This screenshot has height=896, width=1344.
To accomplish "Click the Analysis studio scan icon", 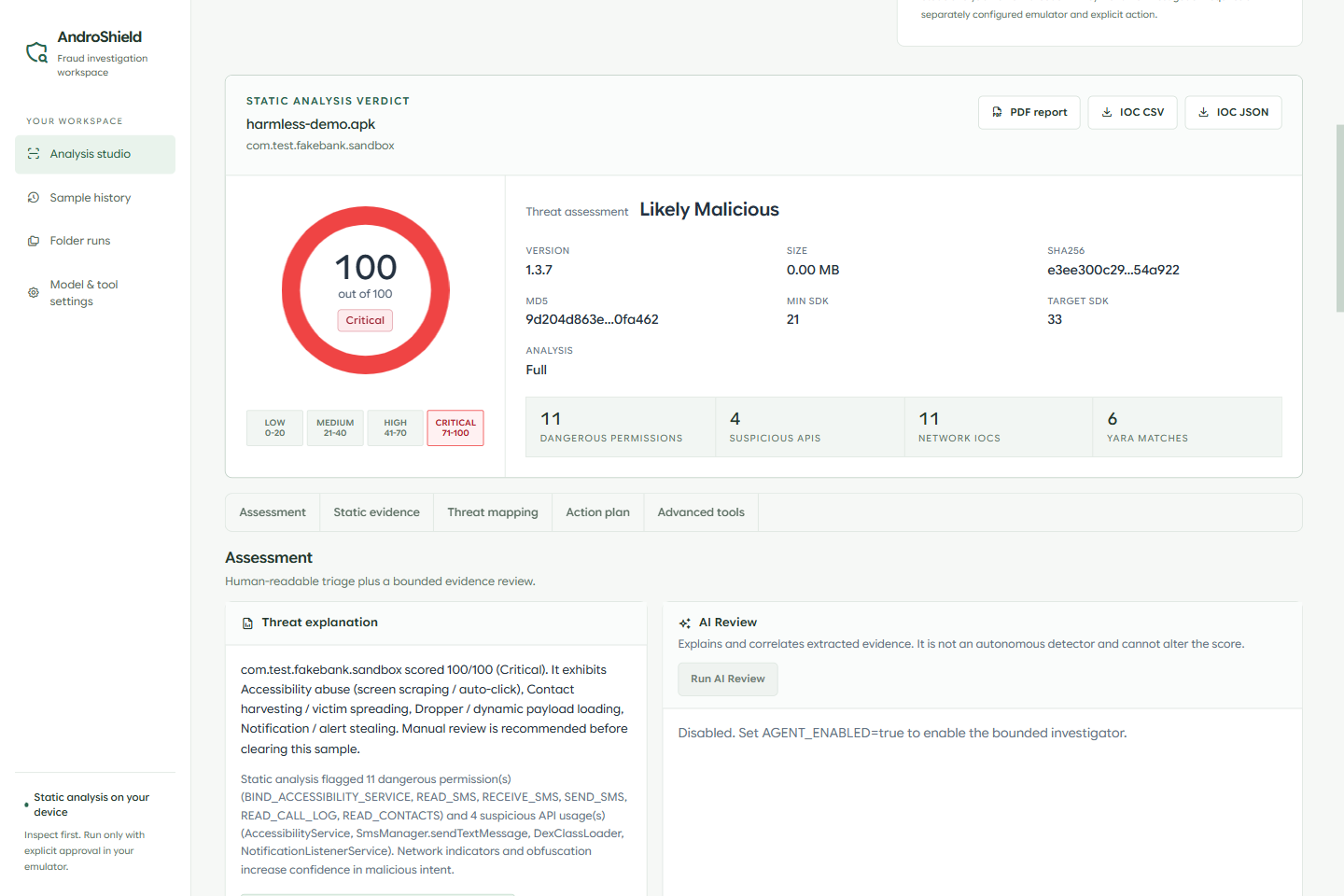I will (x=34, y=154).
